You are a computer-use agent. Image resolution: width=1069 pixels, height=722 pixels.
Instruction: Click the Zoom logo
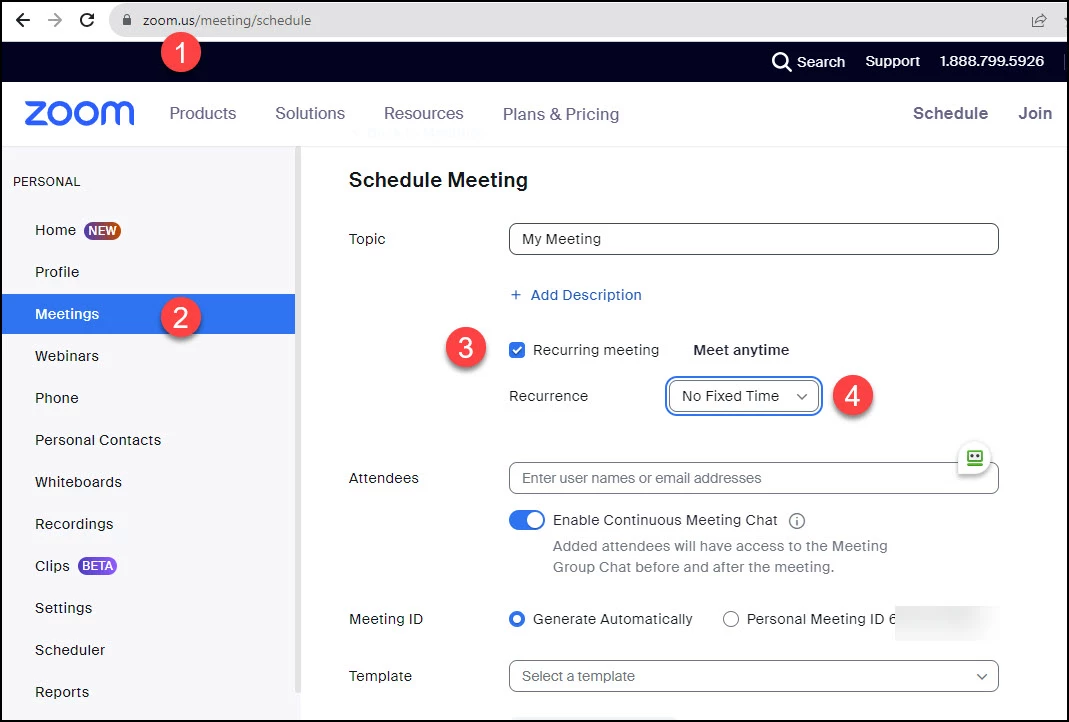[x=80, y=113]
